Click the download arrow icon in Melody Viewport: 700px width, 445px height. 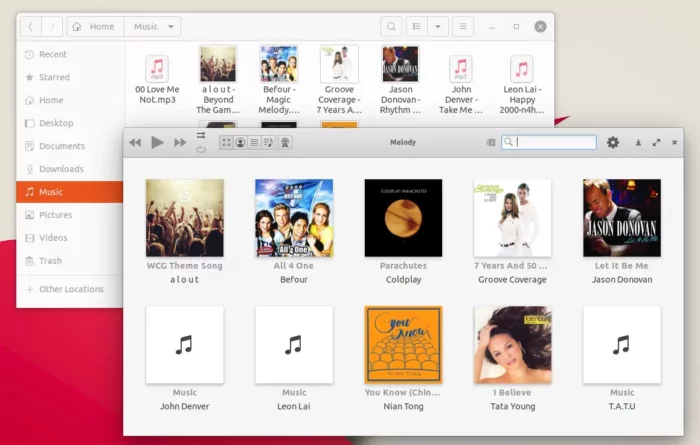click(638, 142)
